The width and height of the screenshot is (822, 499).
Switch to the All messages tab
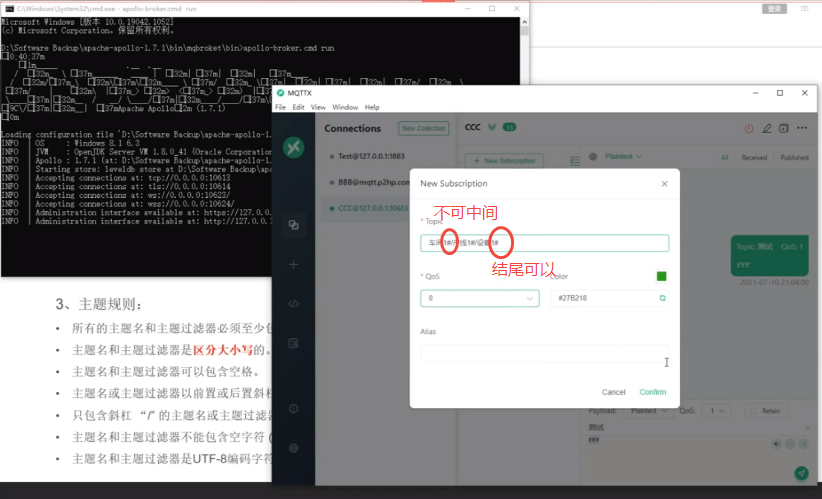(724, 157)
